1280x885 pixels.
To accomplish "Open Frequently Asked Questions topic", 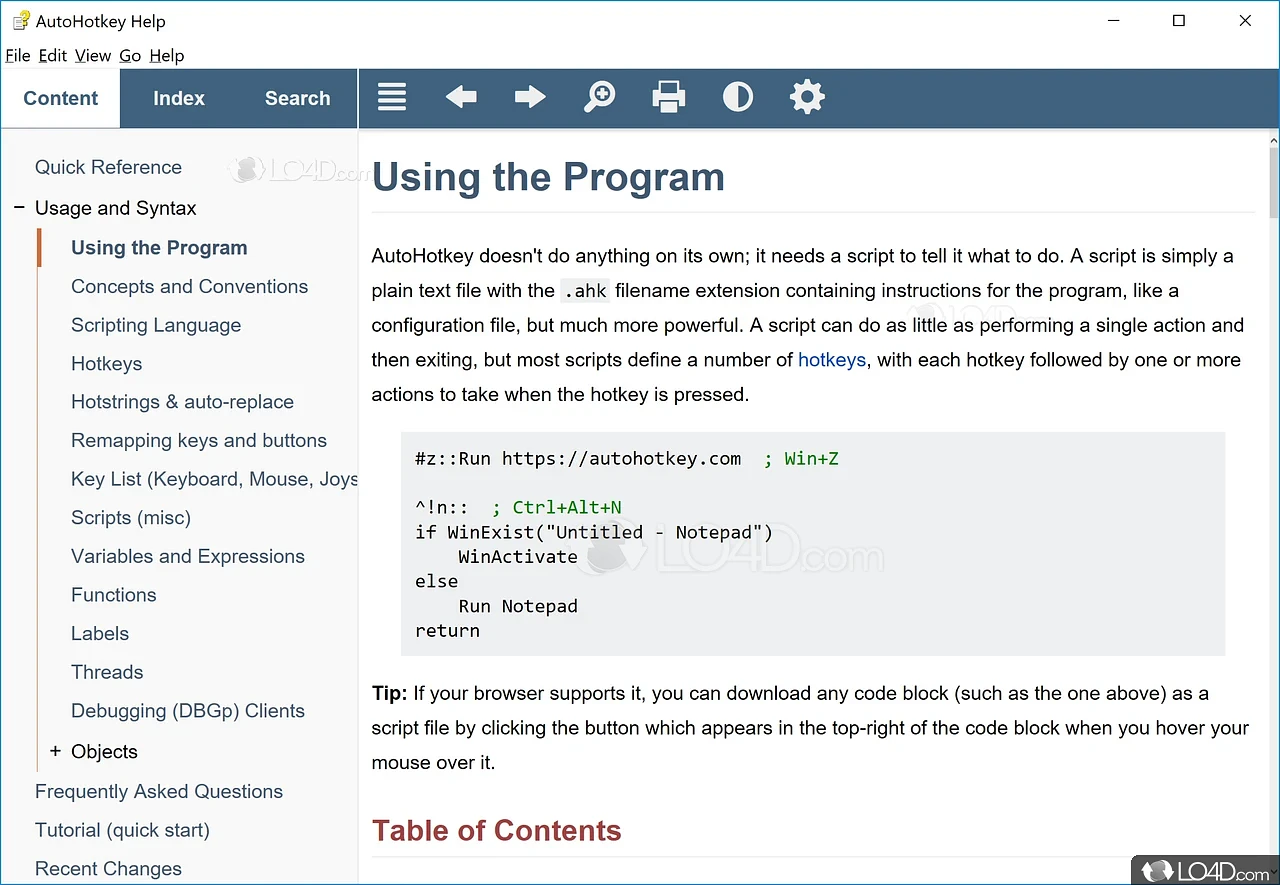I will (x=159, y=791).
